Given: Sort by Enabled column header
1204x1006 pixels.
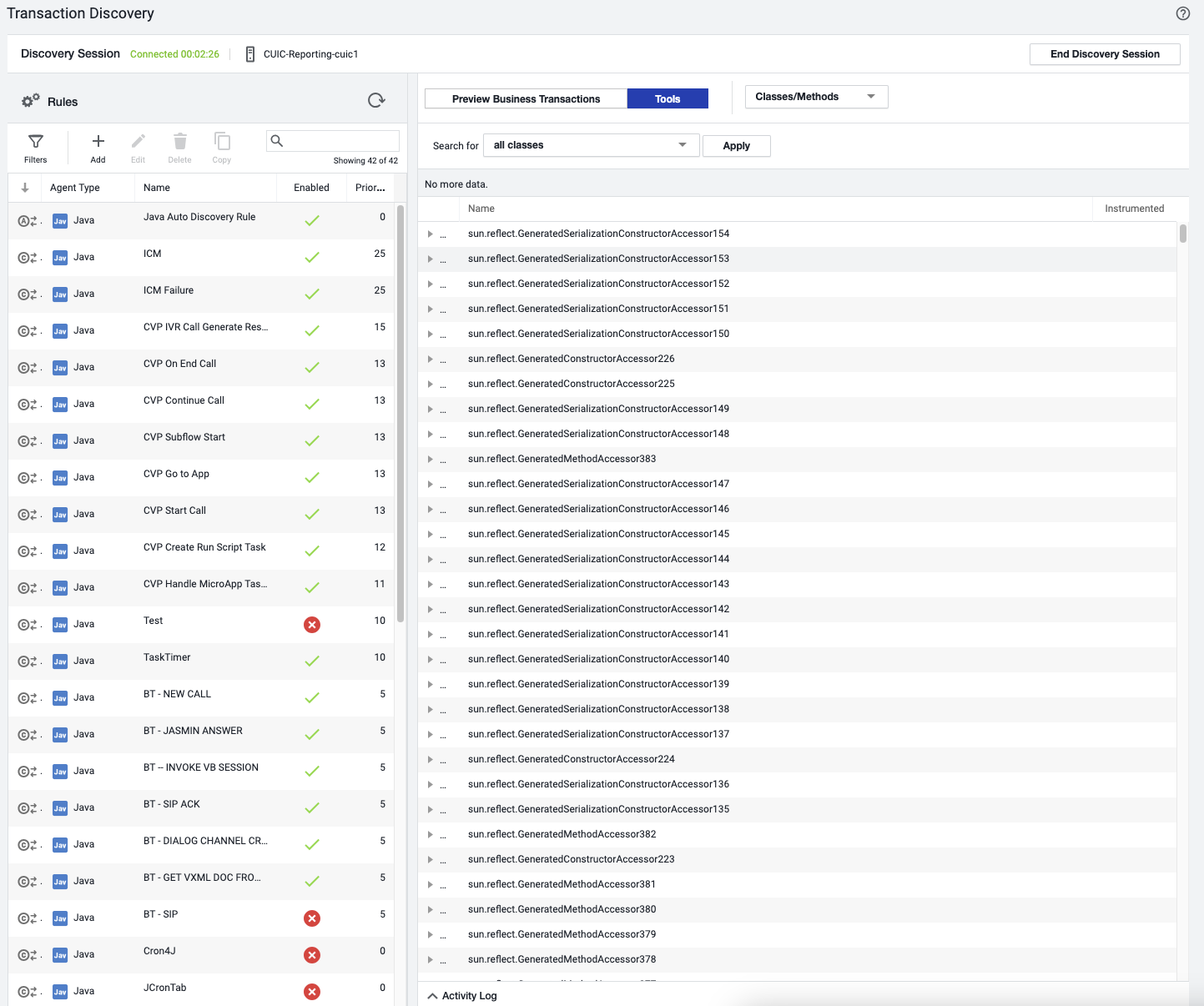Looking at the screenshot, I should point(311,188).
